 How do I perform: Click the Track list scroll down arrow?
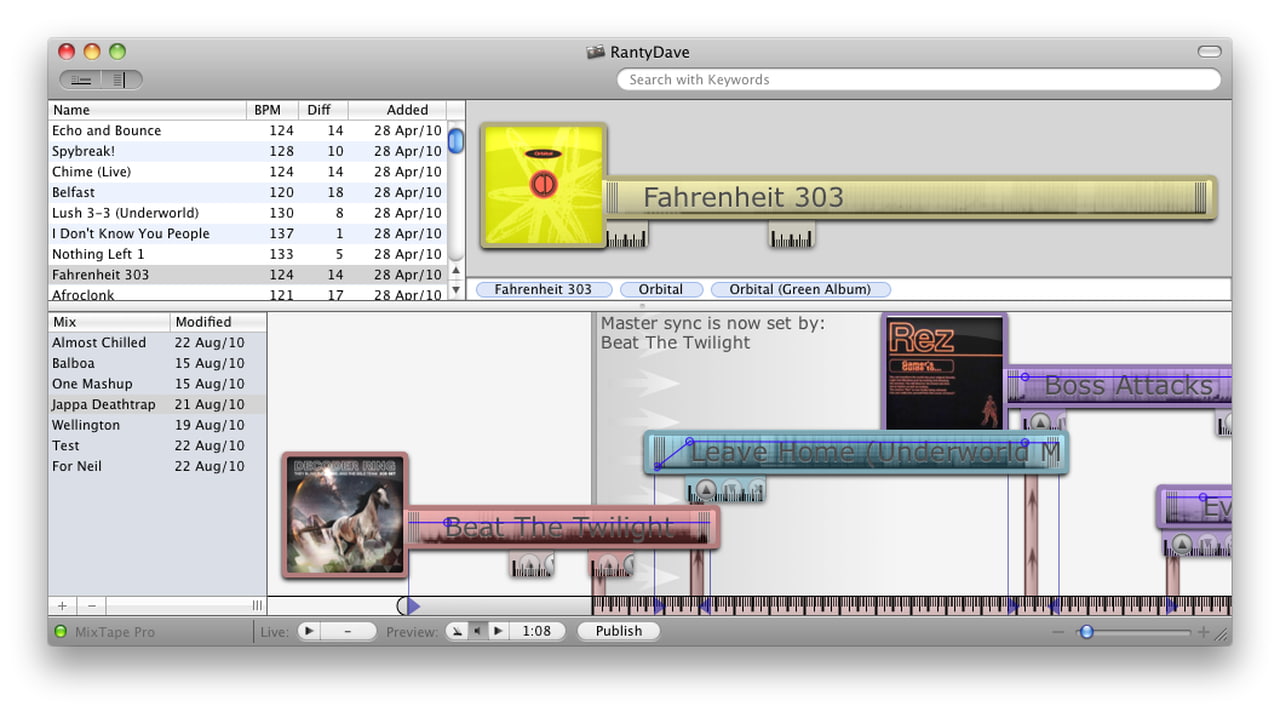[x=456, y=290]
